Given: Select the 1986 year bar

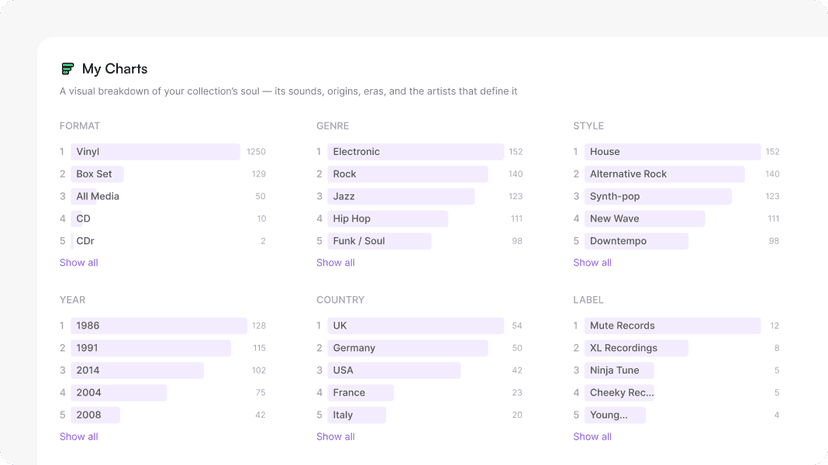Looking at the screenshot, I should tap(159, 326).
